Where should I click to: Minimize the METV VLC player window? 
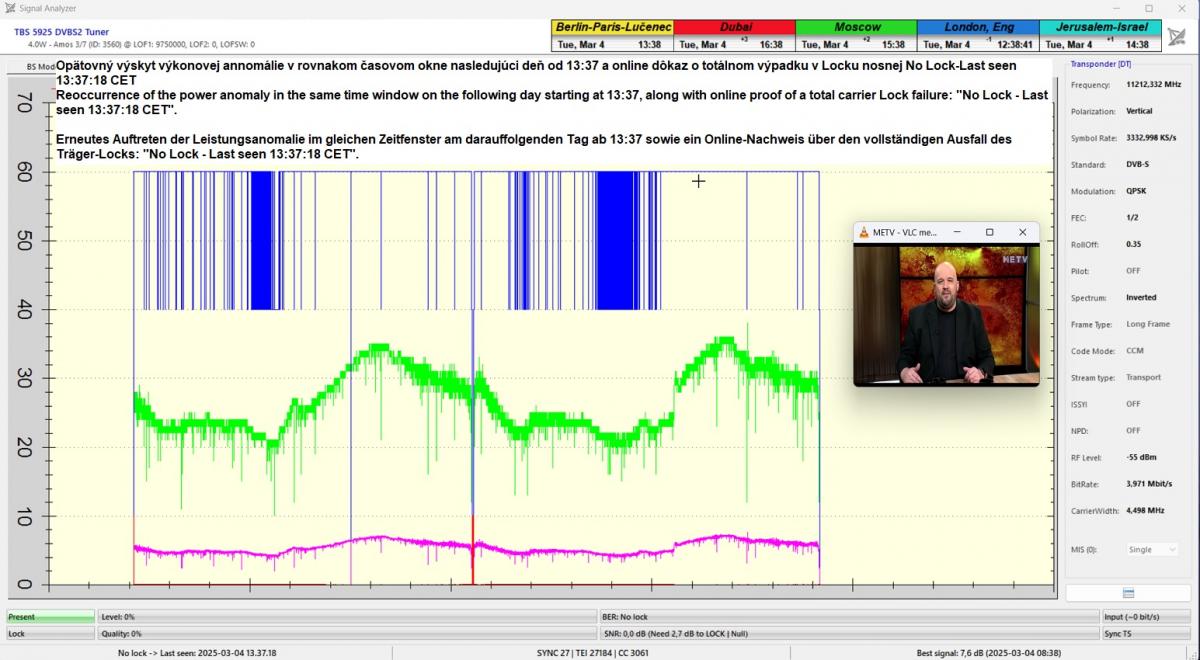click(x=957, y=232)
